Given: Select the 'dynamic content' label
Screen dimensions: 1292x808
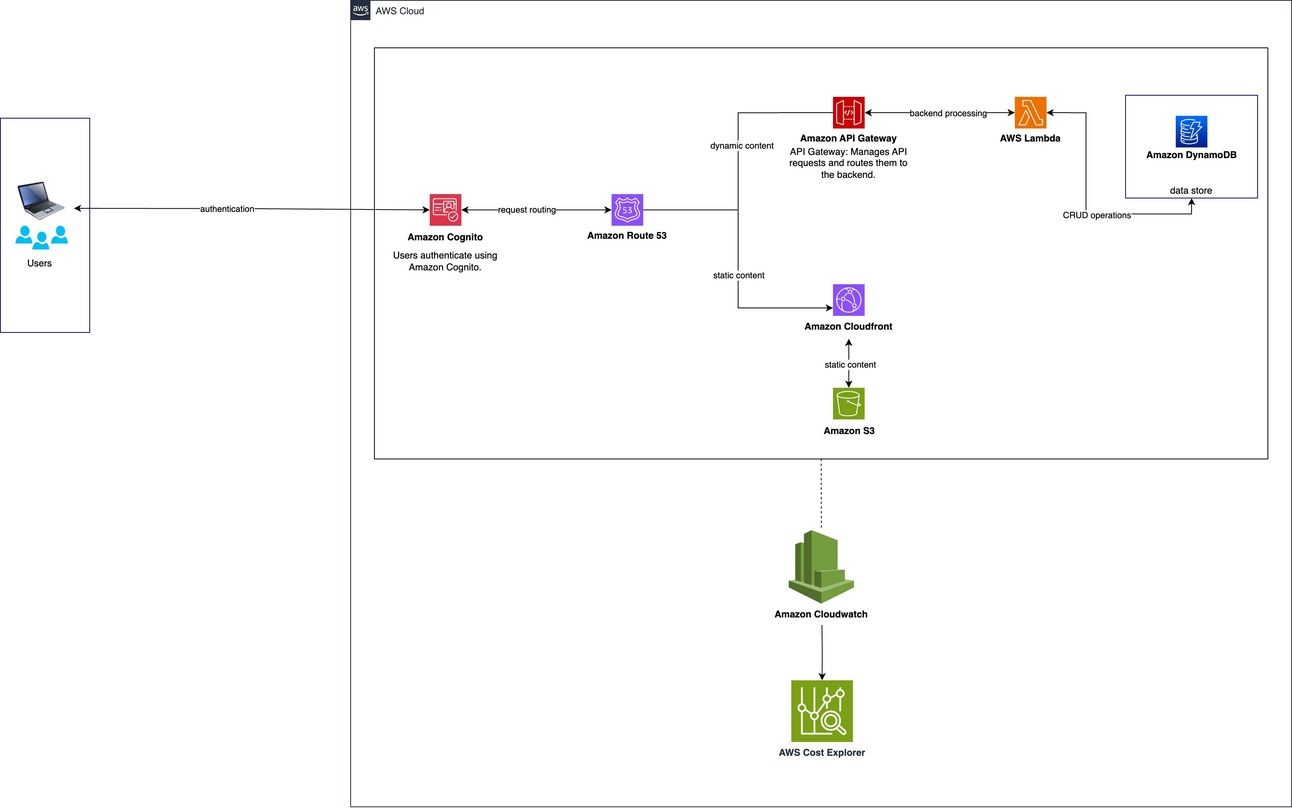Looking at the screenshot, I should pyautogui.click(x=742, y=146).
